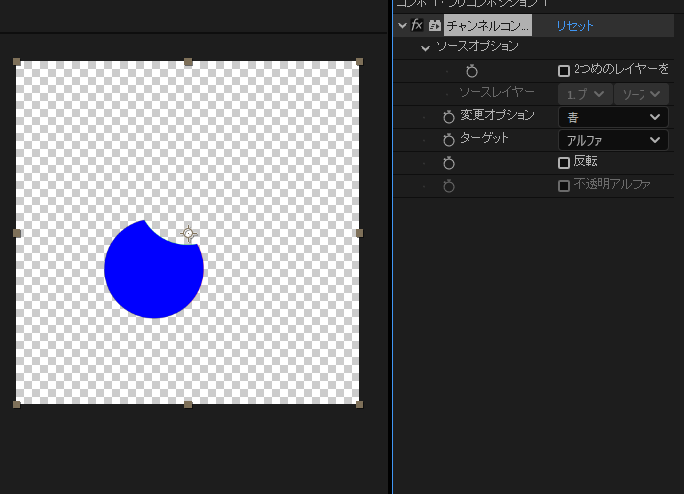The width and height of the screenshot is (684, 494).
Task: Open the ソースレイヤー layer dropdown
Action: tap(585, 94)
